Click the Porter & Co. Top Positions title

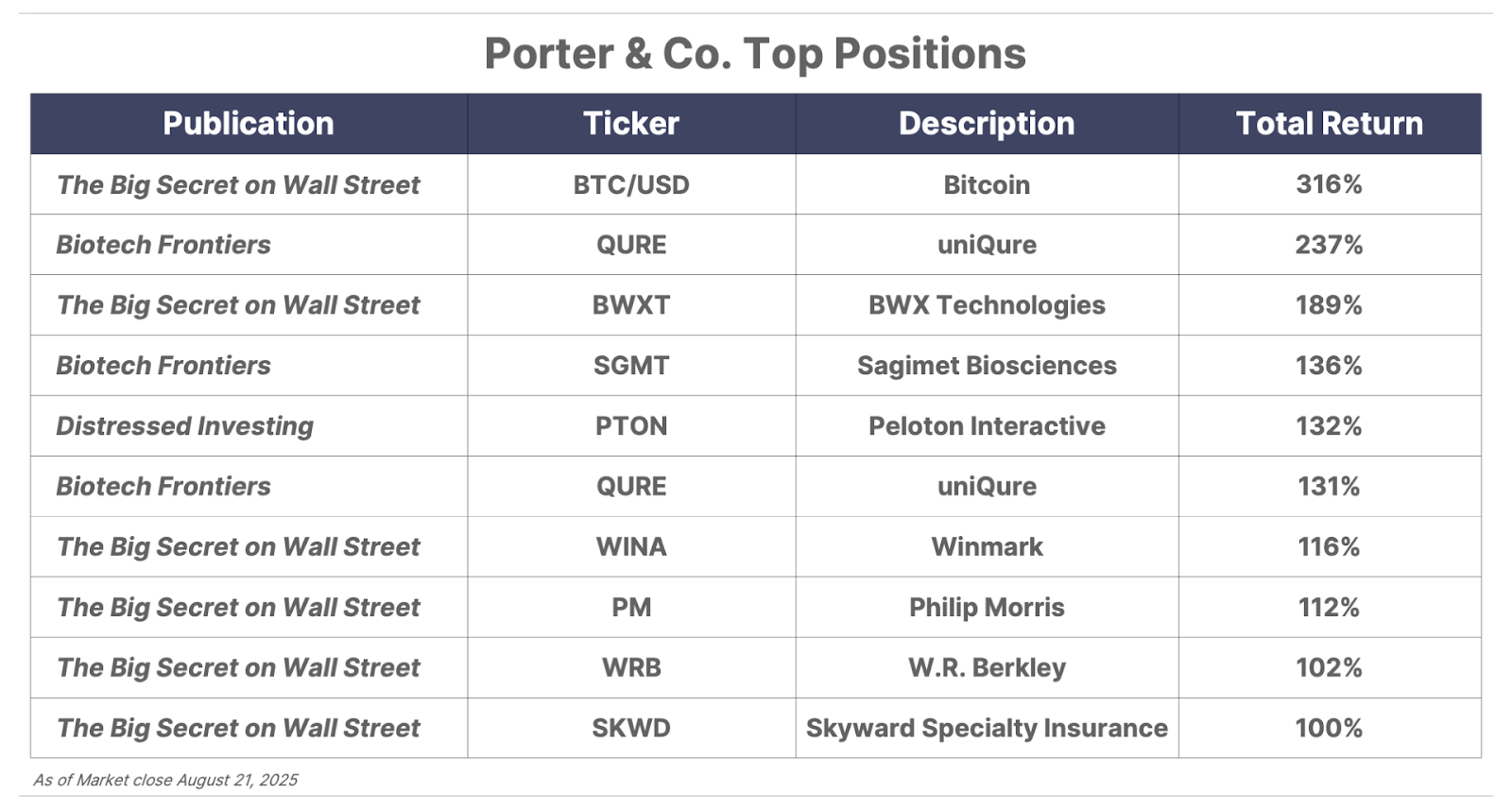755,54
